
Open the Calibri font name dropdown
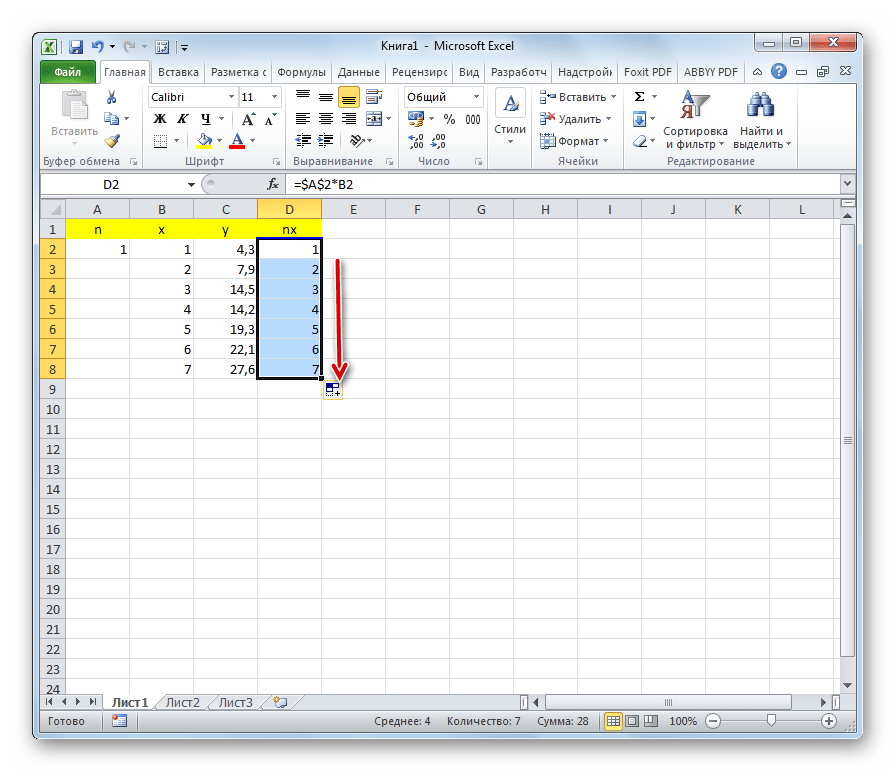coord(231,97)
